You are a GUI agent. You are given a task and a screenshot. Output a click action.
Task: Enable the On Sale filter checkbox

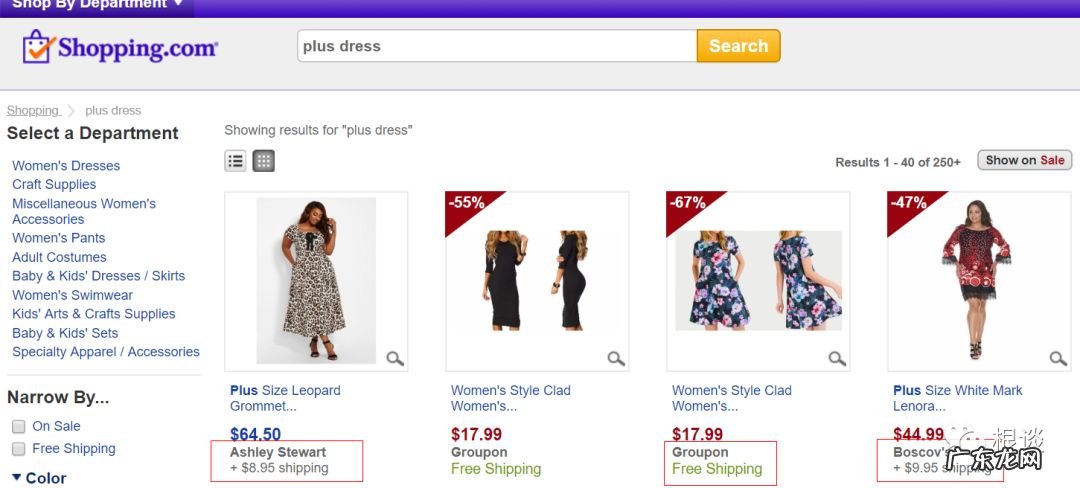pyautogui.click(x=19, y=427)
